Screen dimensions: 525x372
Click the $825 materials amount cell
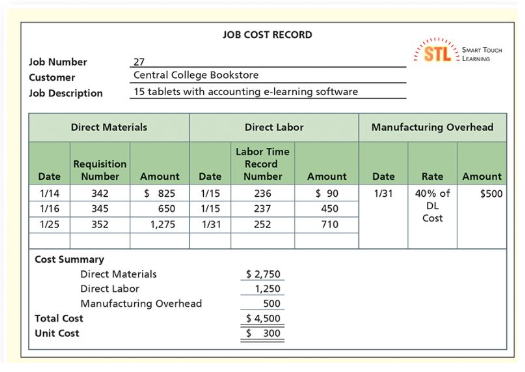click(x=159, y=194)
